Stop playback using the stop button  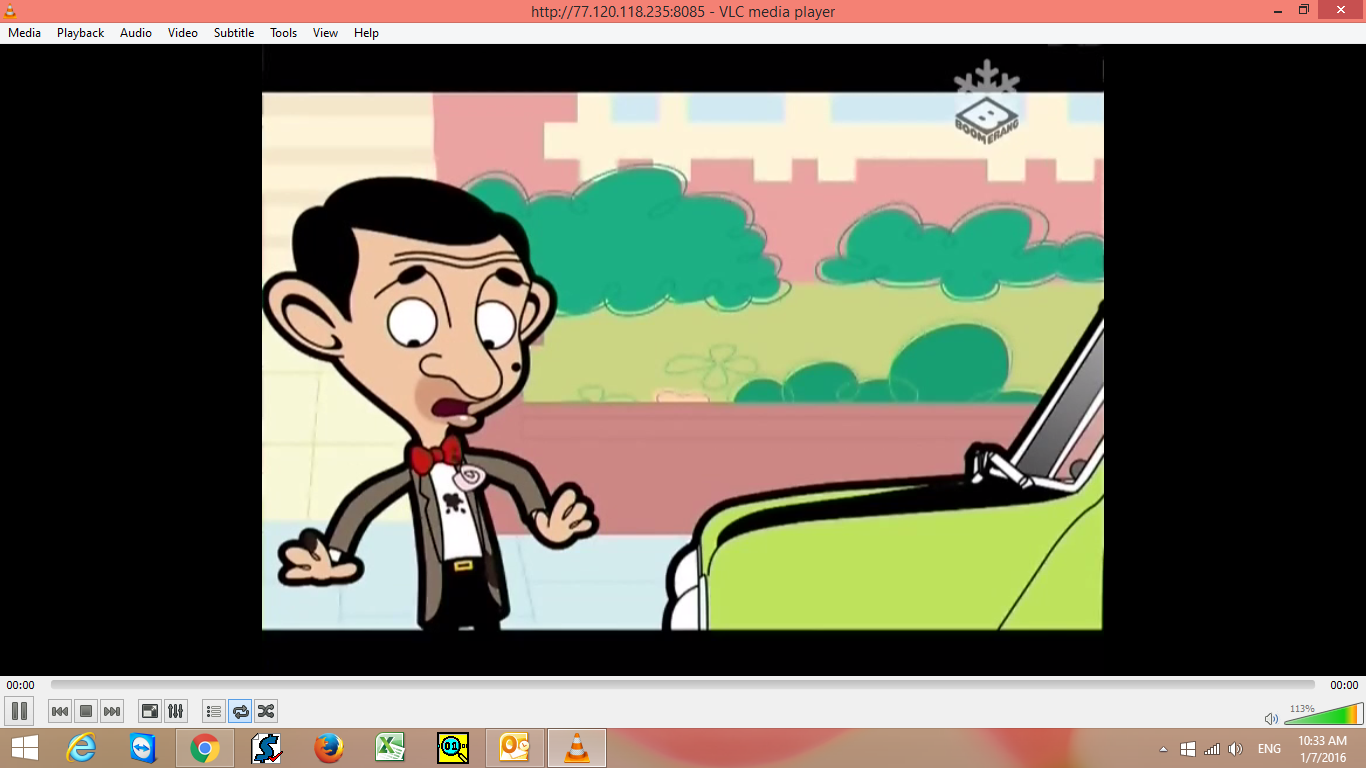(x=86, y=711)
